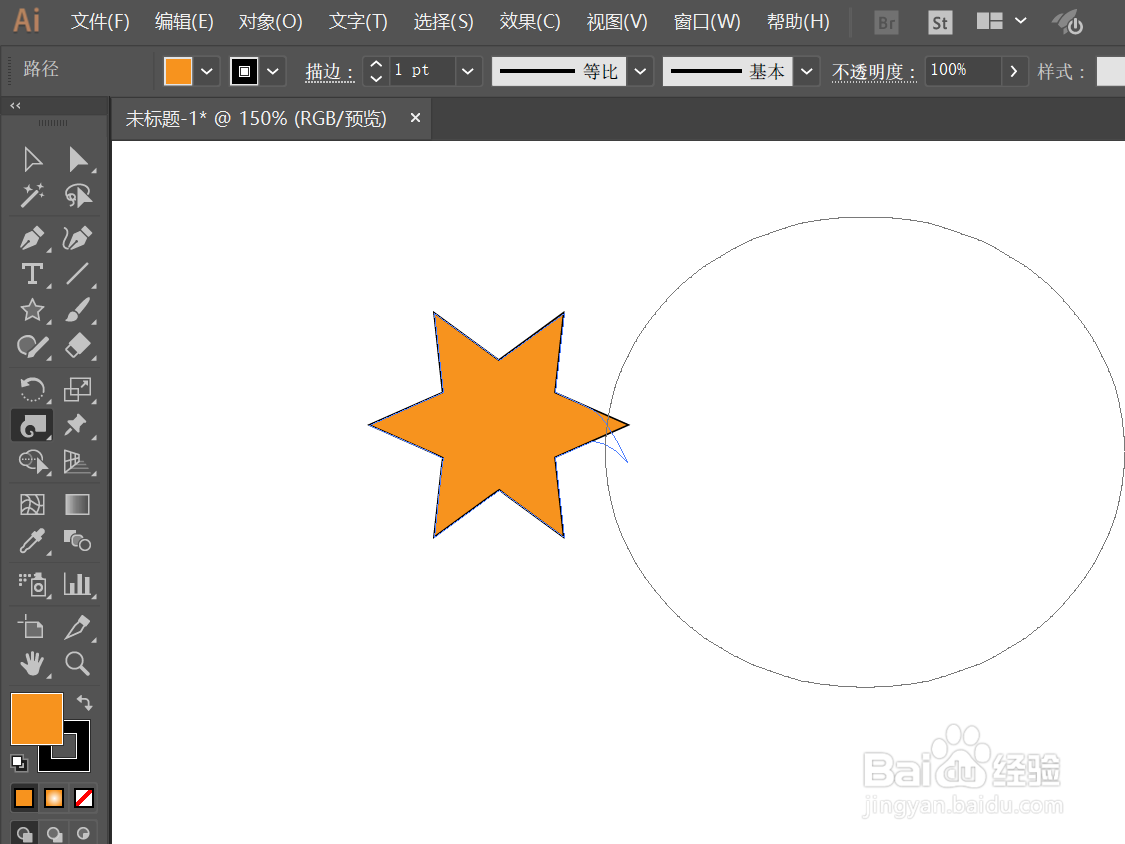Expand the fill color dropdown arrow

207,71
